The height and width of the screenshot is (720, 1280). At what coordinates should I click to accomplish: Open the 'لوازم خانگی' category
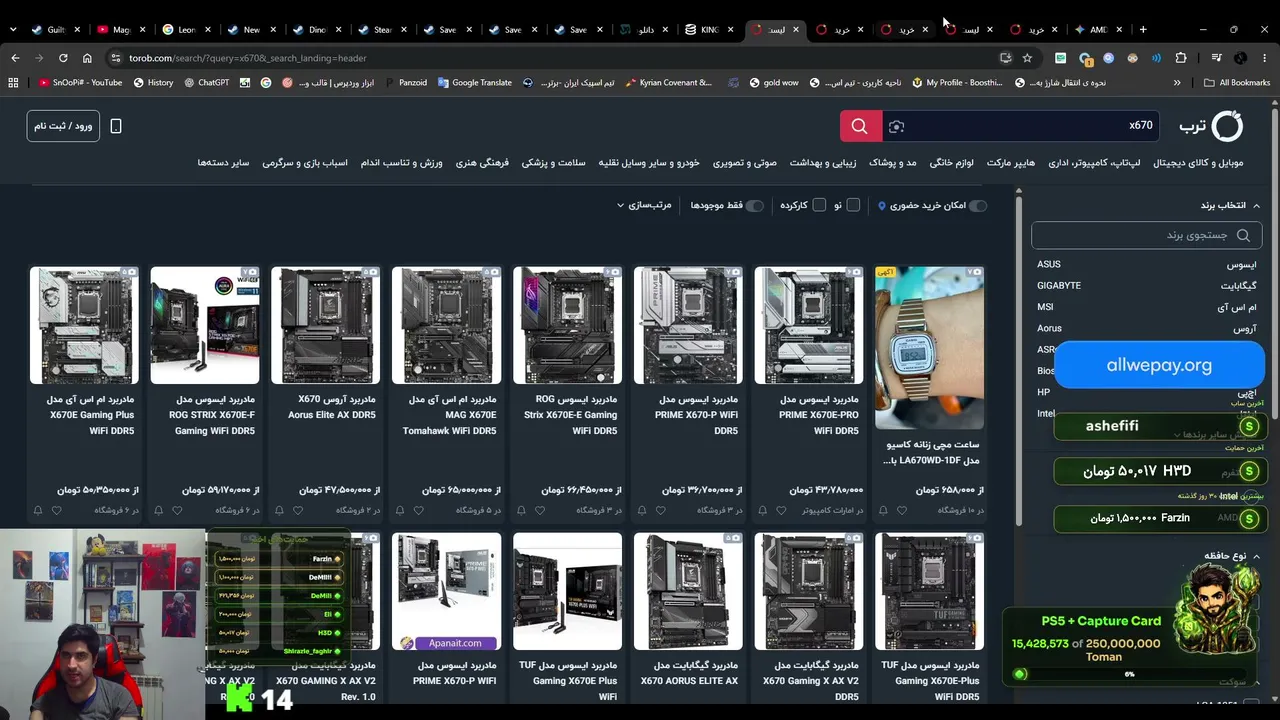tap(952, 162)
